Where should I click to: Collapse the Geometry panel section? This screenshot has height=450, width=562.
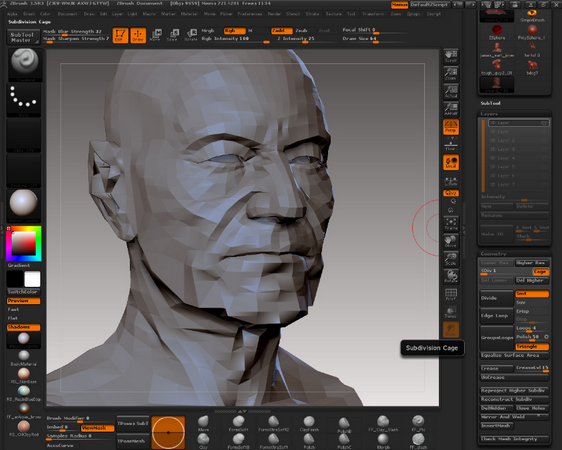[x=493, y=254]
